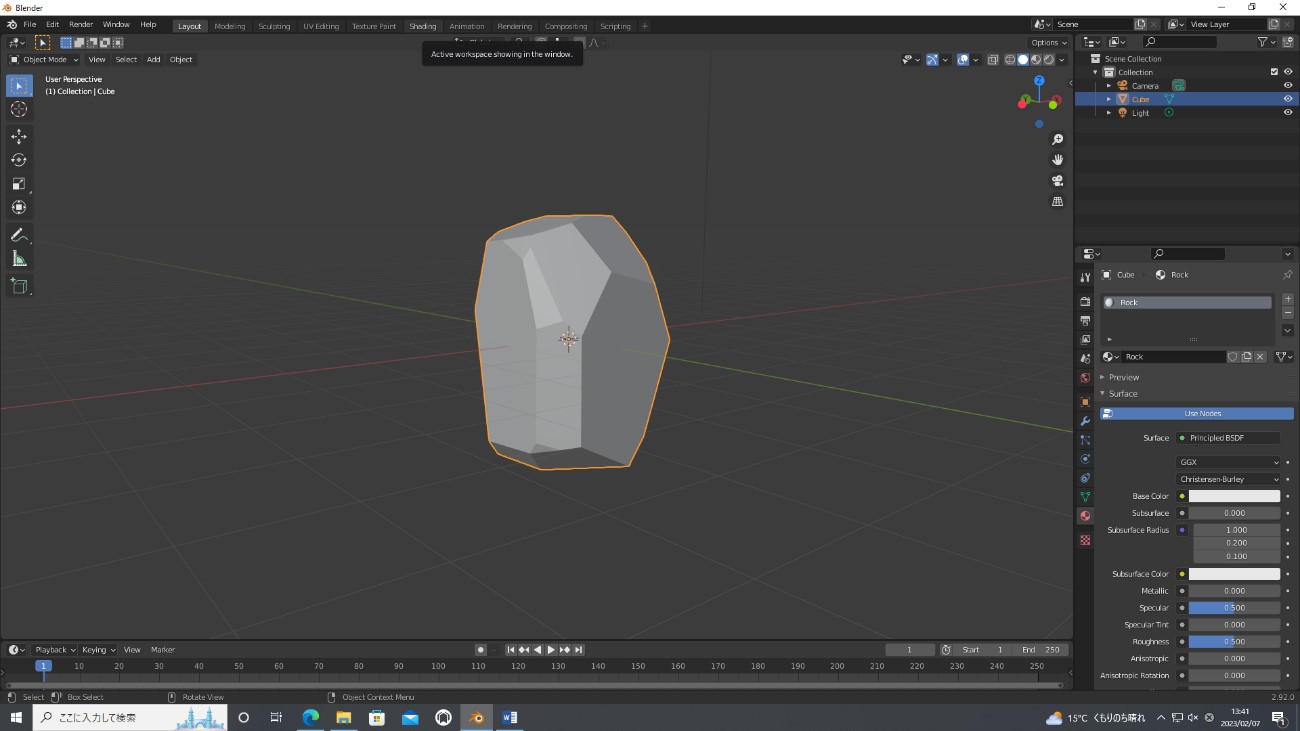Click the Principled BSDF surface shader button

[1228, 438]
